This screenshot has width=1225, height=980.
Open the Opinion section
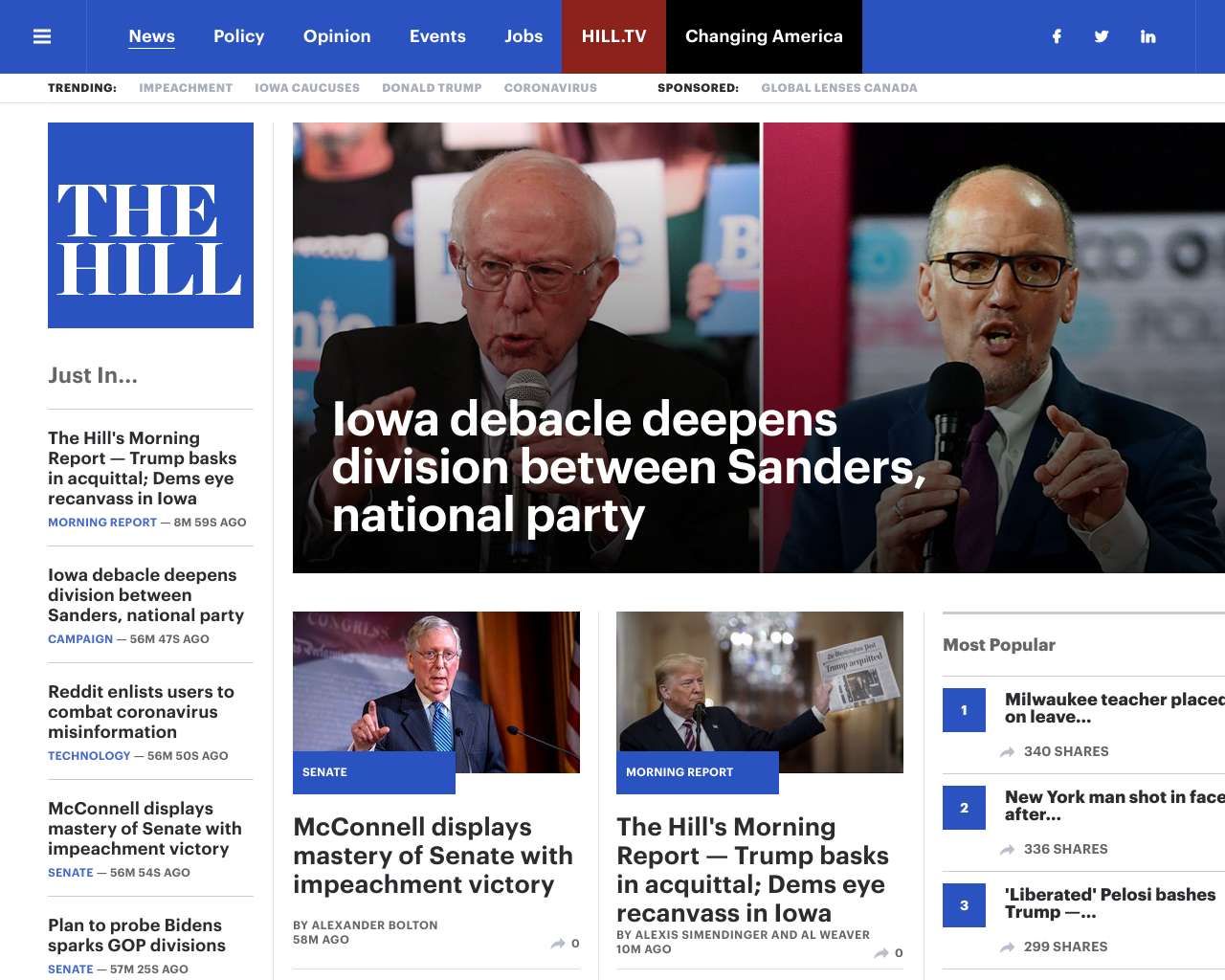click(x=337, y=36)
